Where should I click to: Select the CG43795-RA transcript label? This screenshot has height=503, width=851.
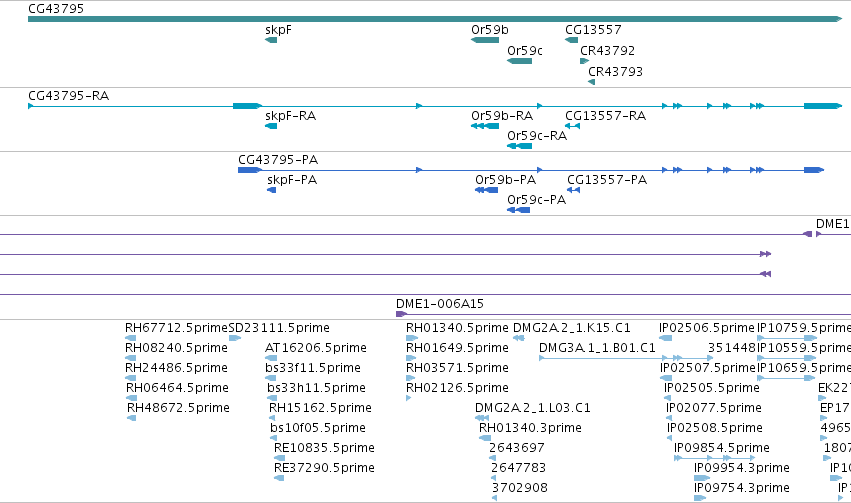(68, 96)
